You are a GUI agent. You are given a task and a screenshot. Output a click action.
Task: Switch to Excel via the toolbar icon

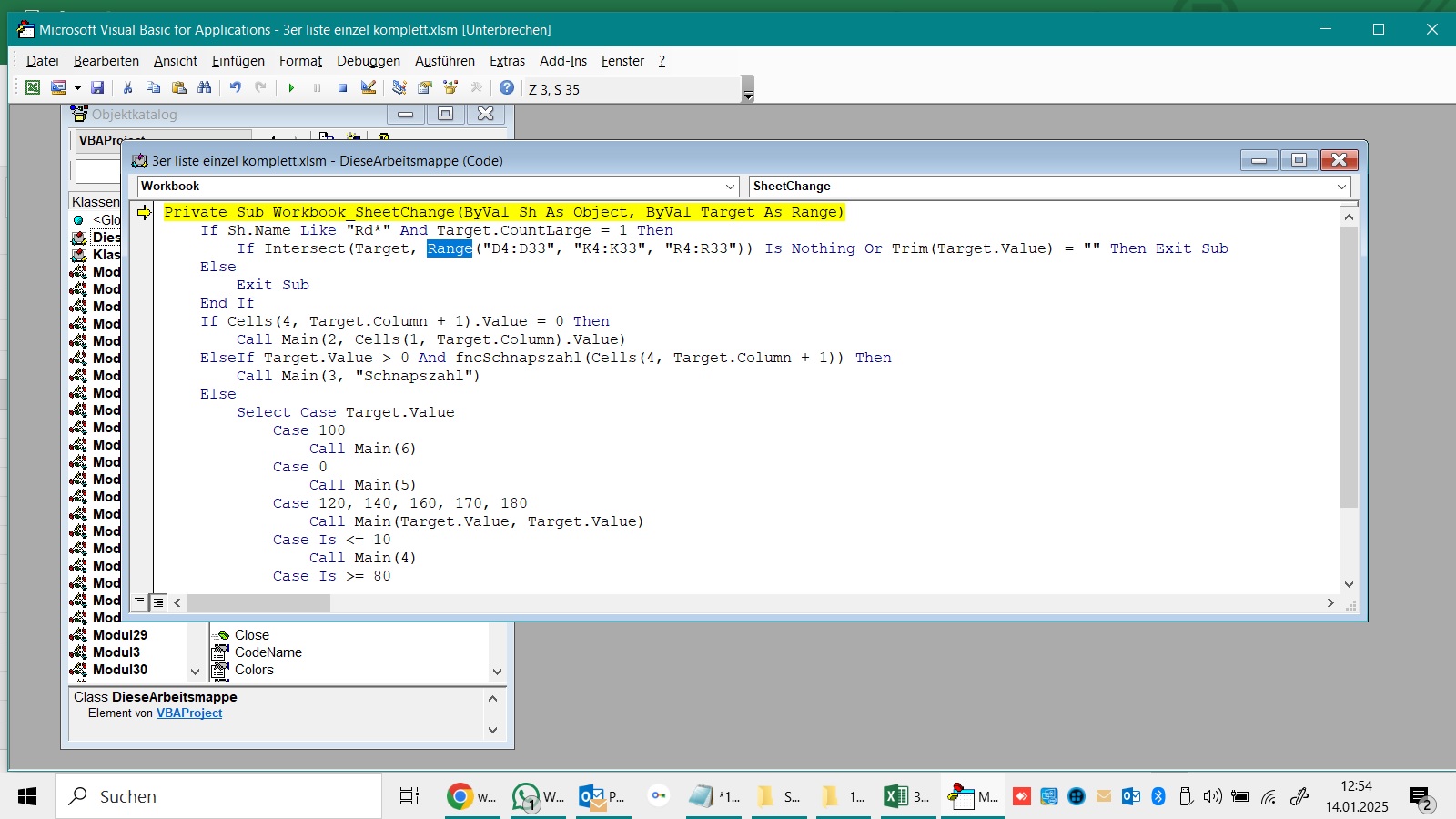pos(33,87)
